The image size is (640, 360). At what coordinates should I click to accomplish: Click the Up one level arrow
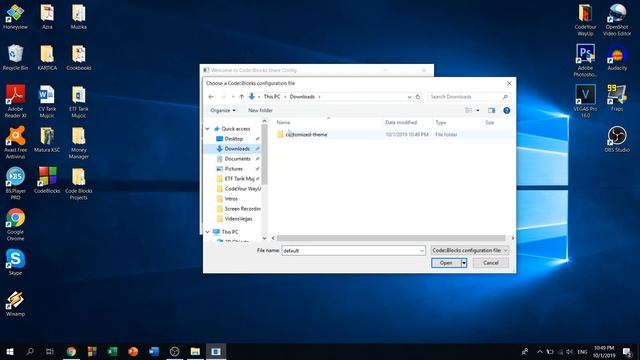(241, 97)
